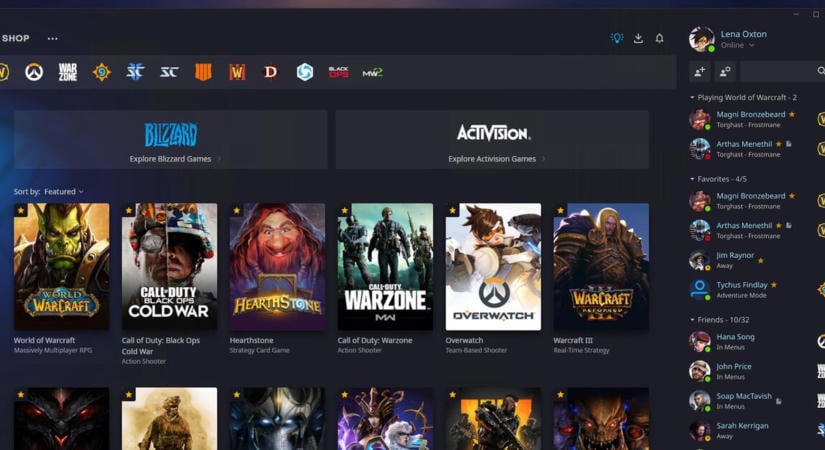Toggle favorite star on Call of Duty: Warzone card
825x450 pixels.
point(344,211)
